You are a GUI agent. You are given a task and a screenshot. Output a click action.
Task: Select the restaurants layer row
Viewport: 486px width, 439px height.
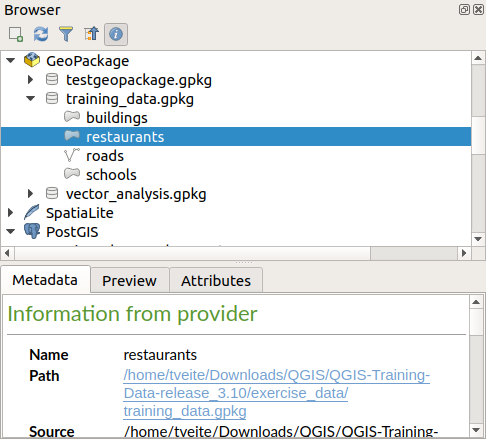tap(236, 137)
